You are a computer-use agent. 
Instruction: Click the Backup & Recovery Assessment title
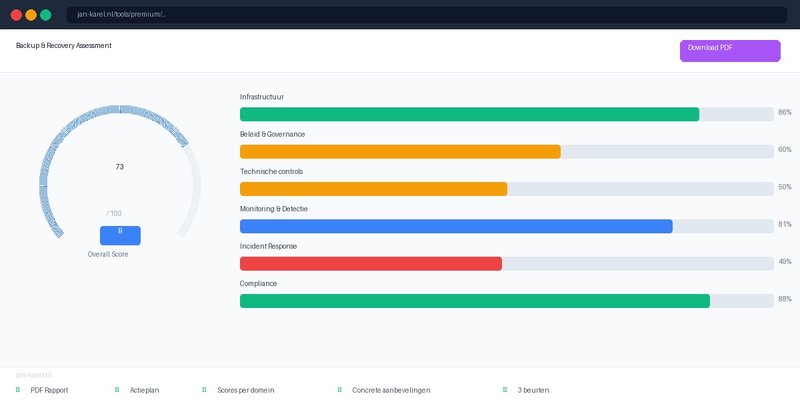coord(64,46)
